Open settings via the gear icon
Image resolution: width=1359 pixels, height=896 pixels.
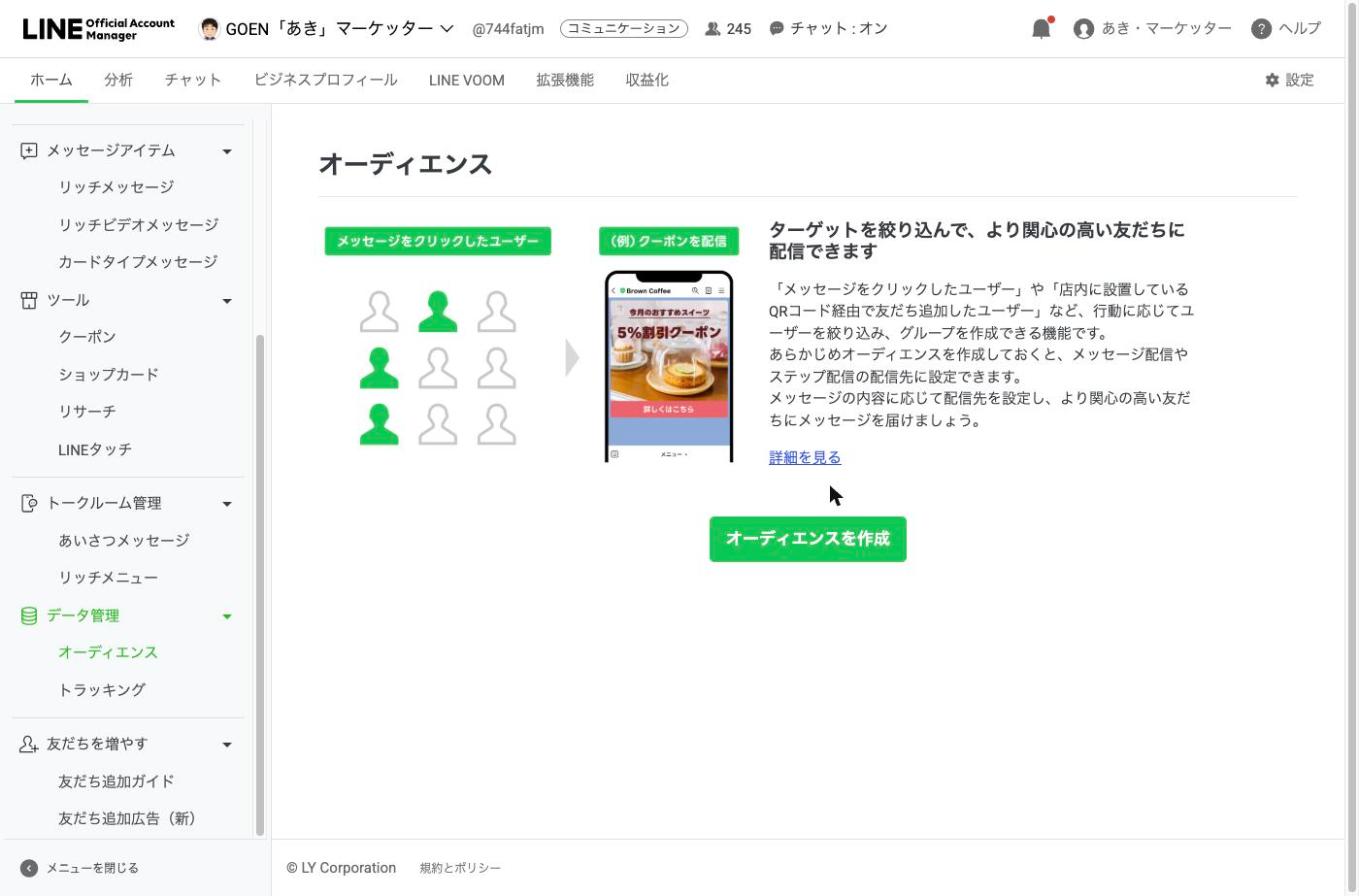point(1272,80)
